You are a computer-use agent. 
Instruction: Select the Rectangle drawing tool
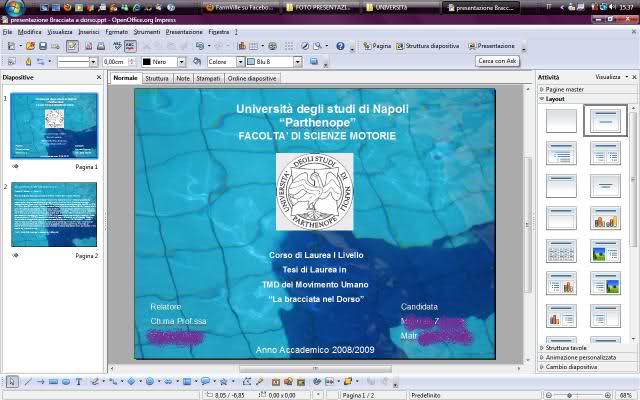52,382
